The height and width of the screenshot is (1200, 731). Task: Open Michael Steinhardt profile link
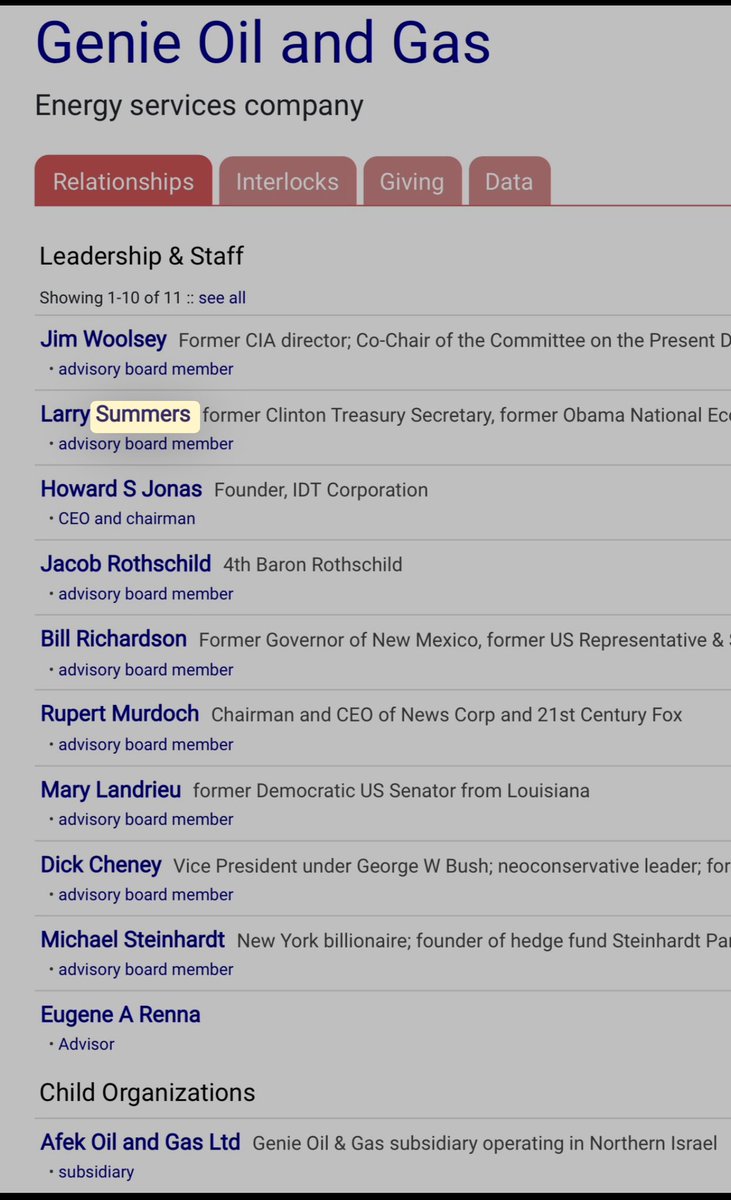(x=132, y=940)
